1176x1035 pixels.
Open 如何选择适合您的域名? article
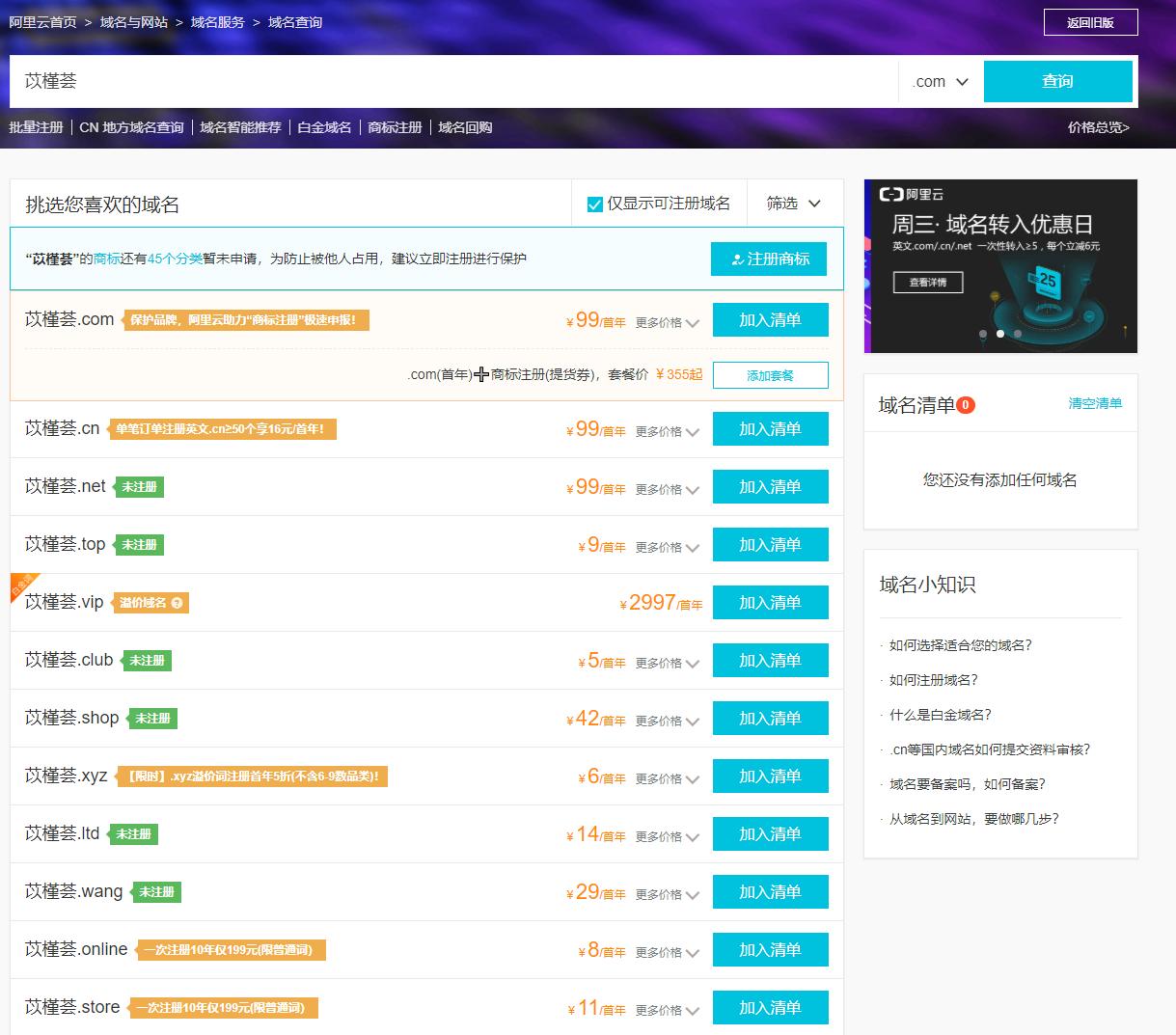click(961, 645)
